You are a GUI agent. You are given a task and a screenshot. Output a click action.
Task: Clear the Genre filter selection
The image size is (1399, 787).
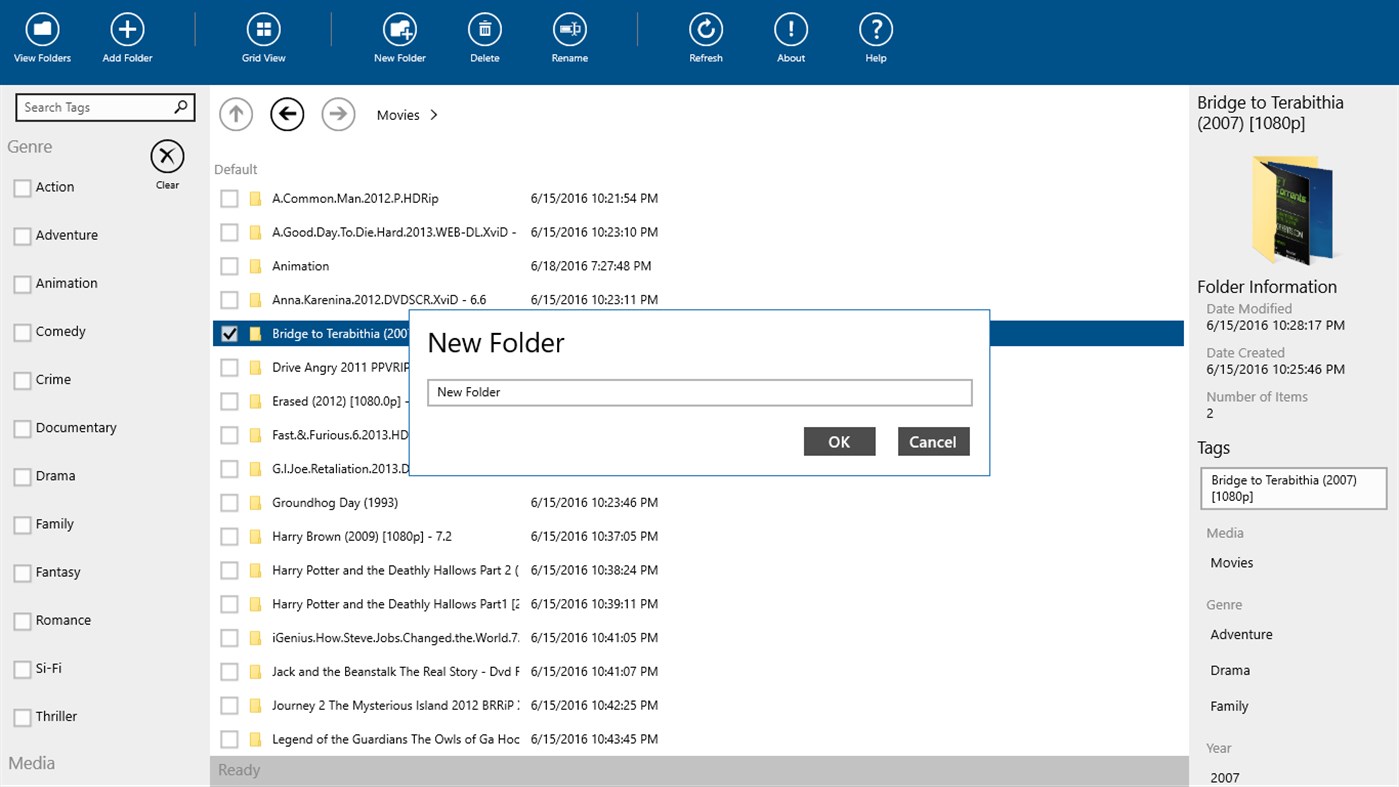(x=166, y=155)
